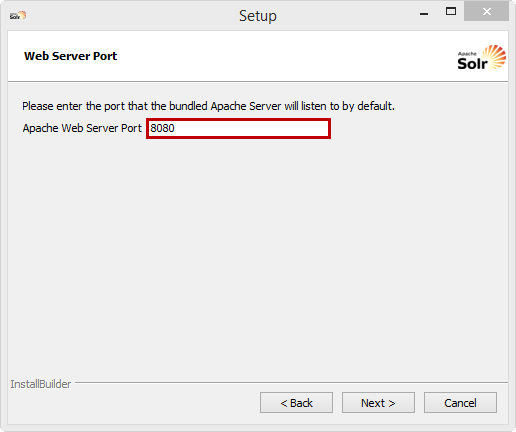The width and height of the screenshot is (516, 432).
Task: Click the InstallBuilder label
Action: click(41, 384)
